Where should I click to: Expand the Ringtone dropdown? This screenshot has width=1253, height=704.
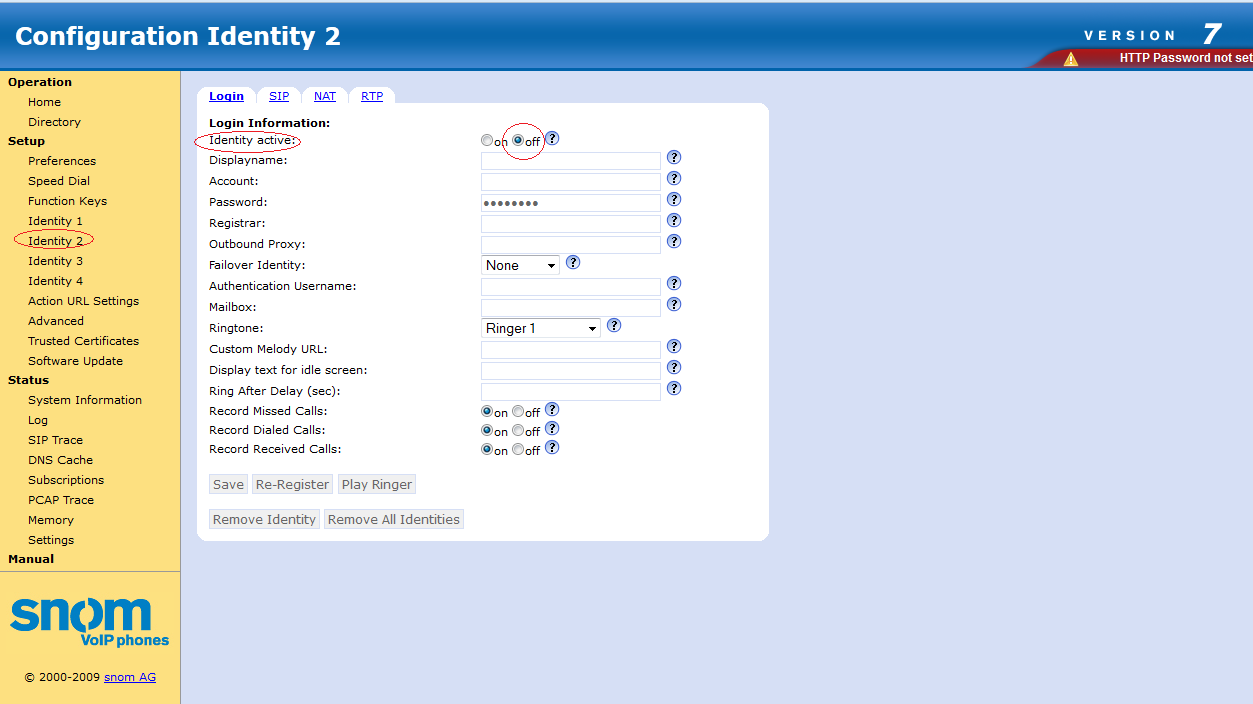tap(541, 328)
